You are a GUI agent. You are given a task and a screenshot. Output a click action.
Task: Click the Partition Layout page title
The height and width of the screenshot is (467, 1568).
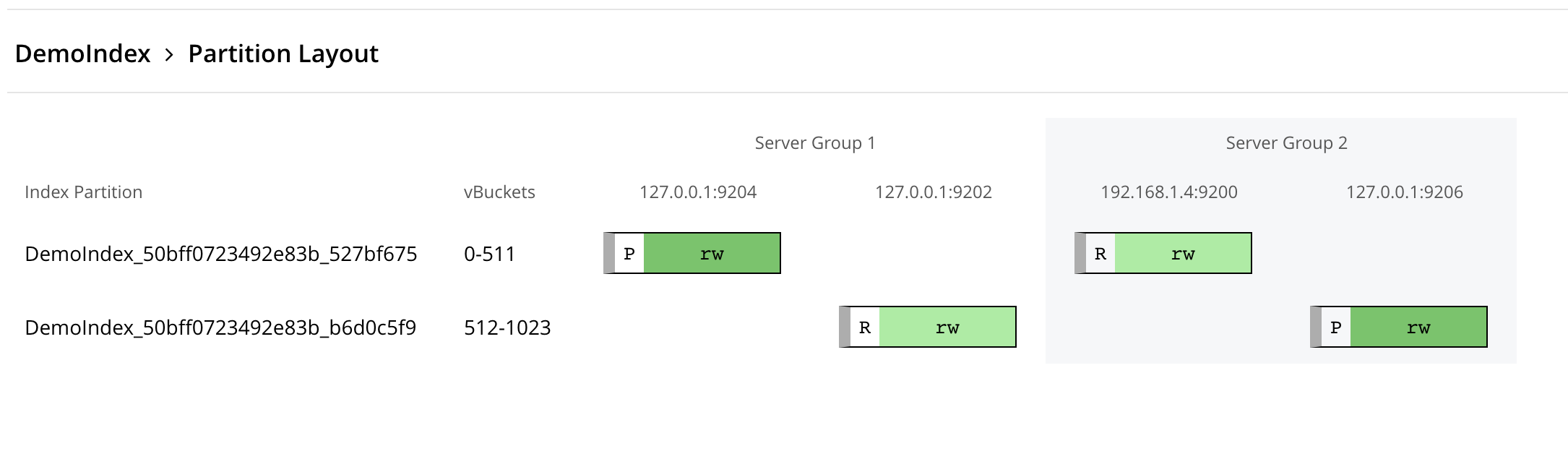(x=283, y=54)
